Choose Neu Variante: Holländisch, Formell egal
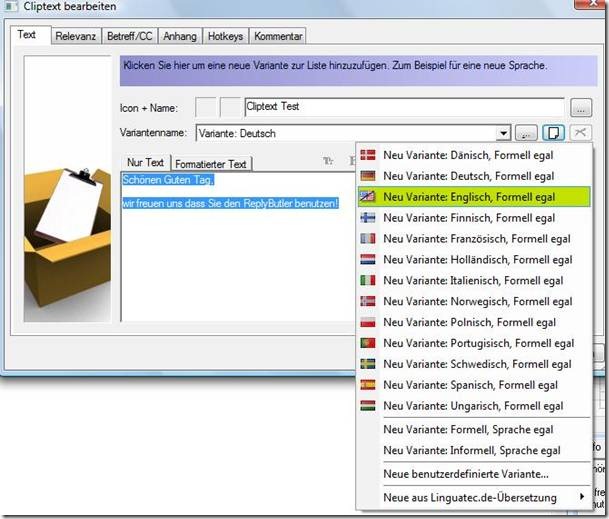 coord(474,260)
